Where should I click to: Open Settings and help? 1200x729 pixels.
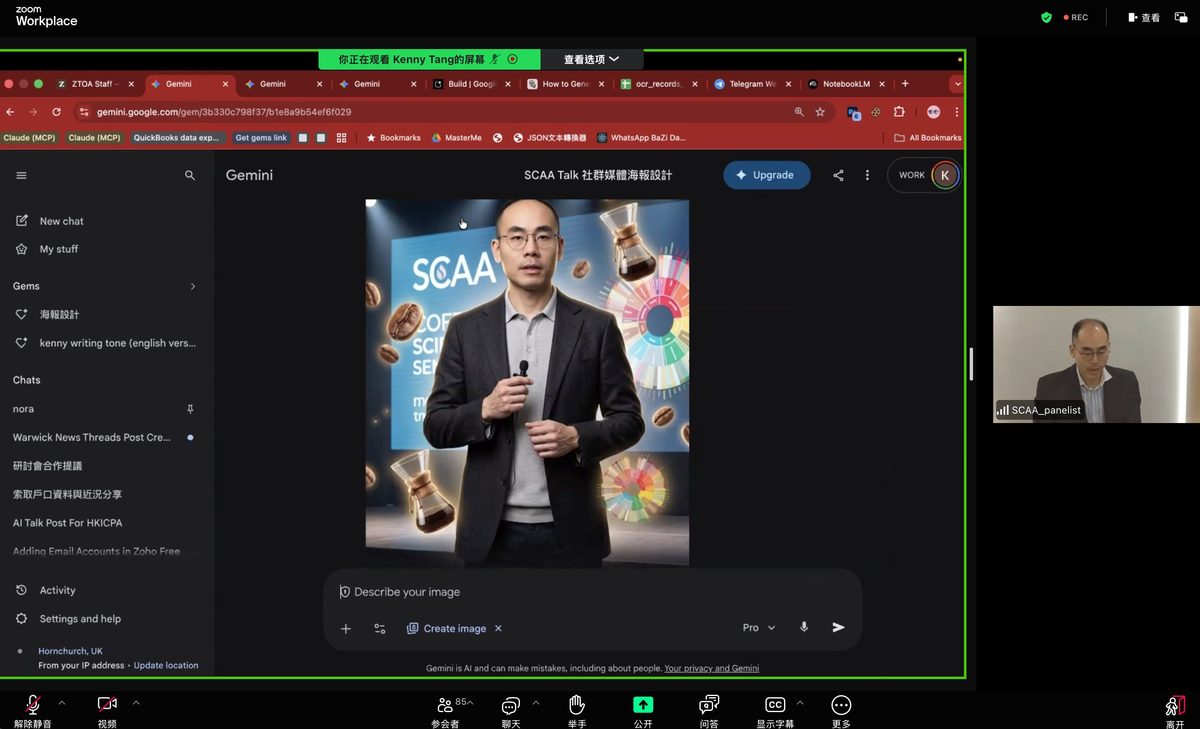[x=68, y=619]
